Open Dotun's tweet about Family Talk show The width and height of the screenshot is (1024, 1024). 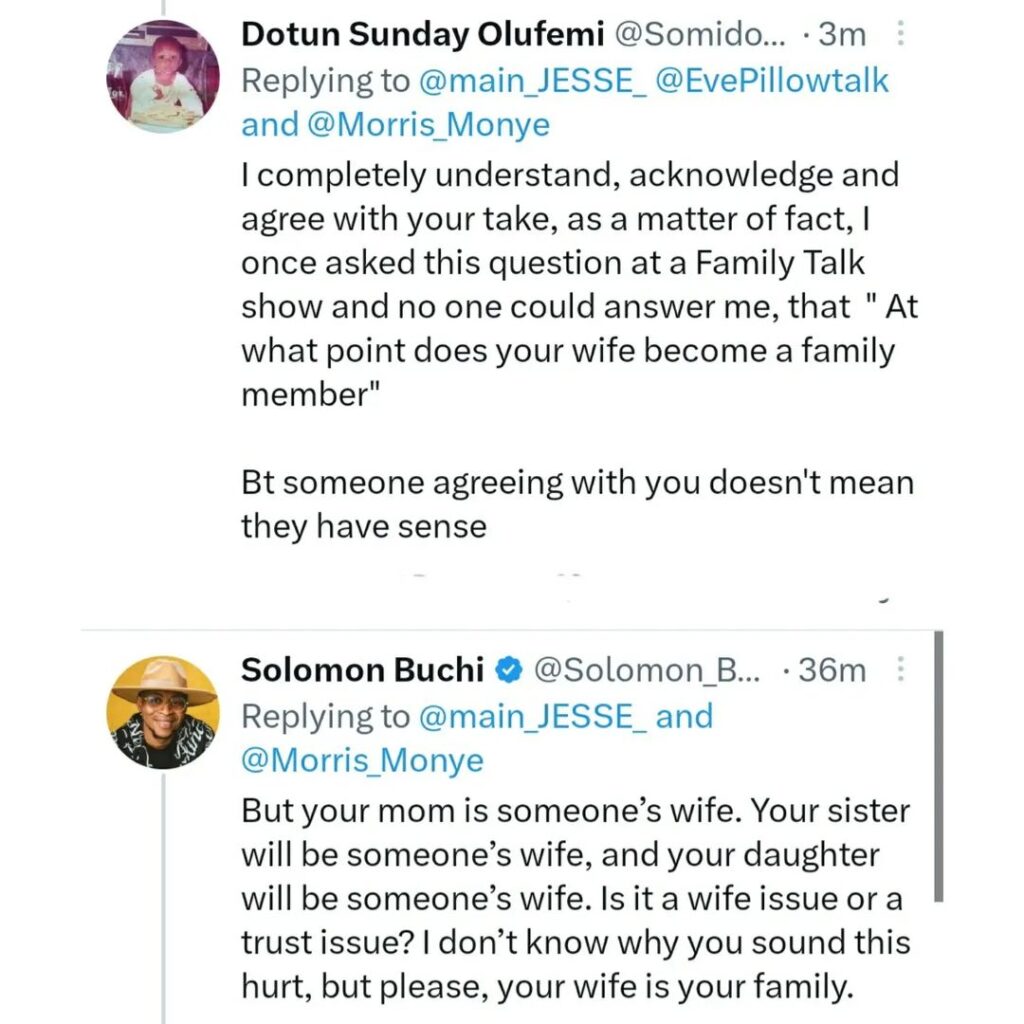click(570, 285)
